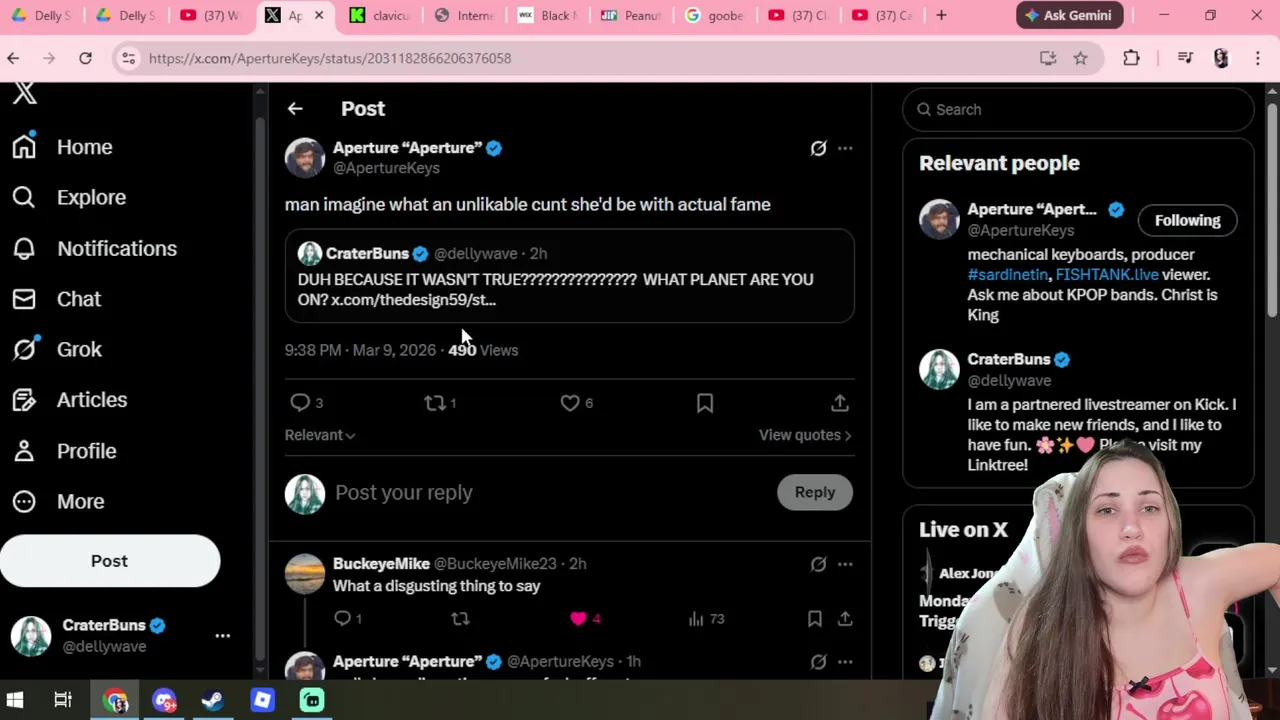This screenshot has width=1280, height=720.
Task: Close the current X tab
Action: pyautogui.click(x=319, y=15)
